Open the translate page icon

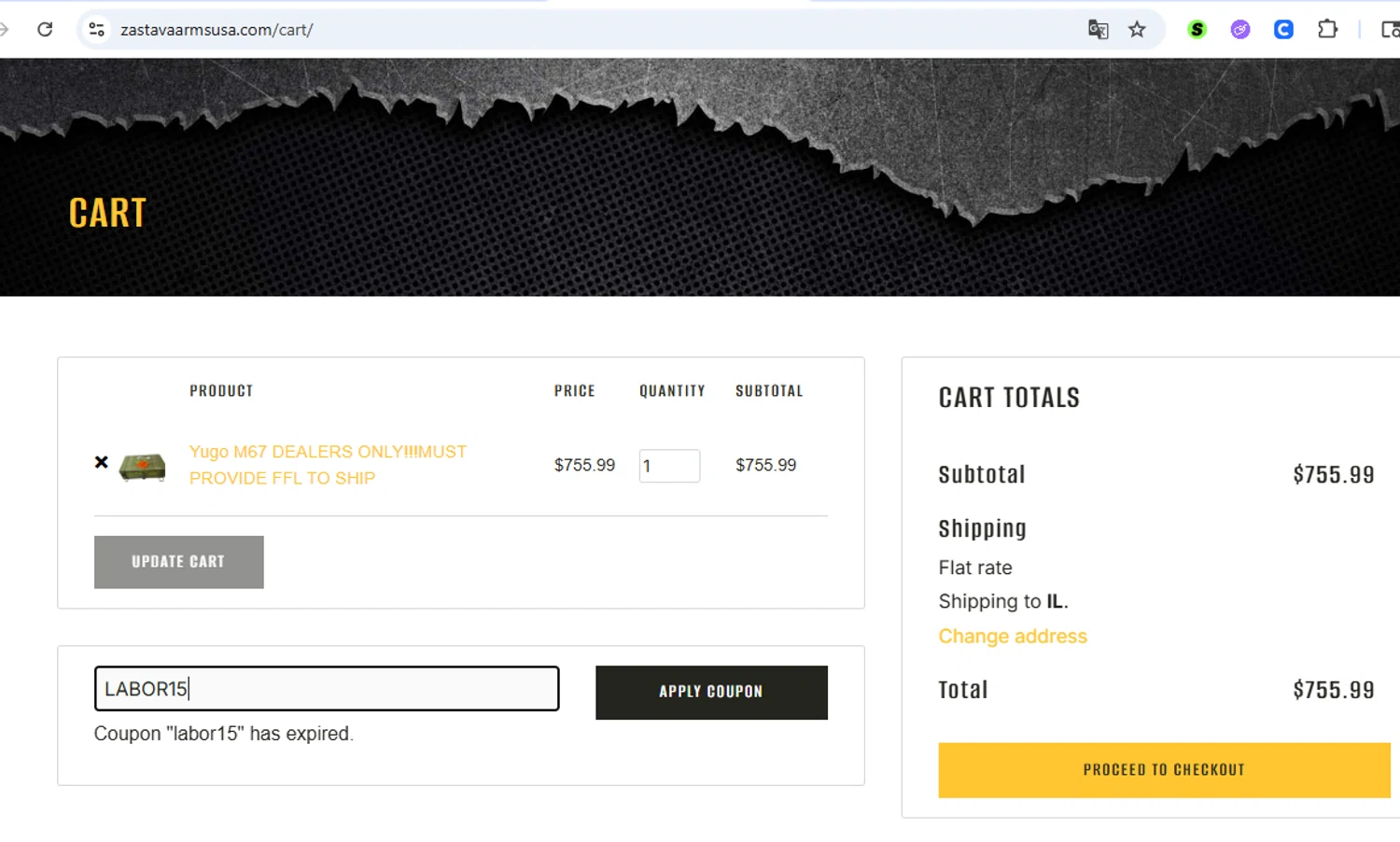[x=1098, y=30]
